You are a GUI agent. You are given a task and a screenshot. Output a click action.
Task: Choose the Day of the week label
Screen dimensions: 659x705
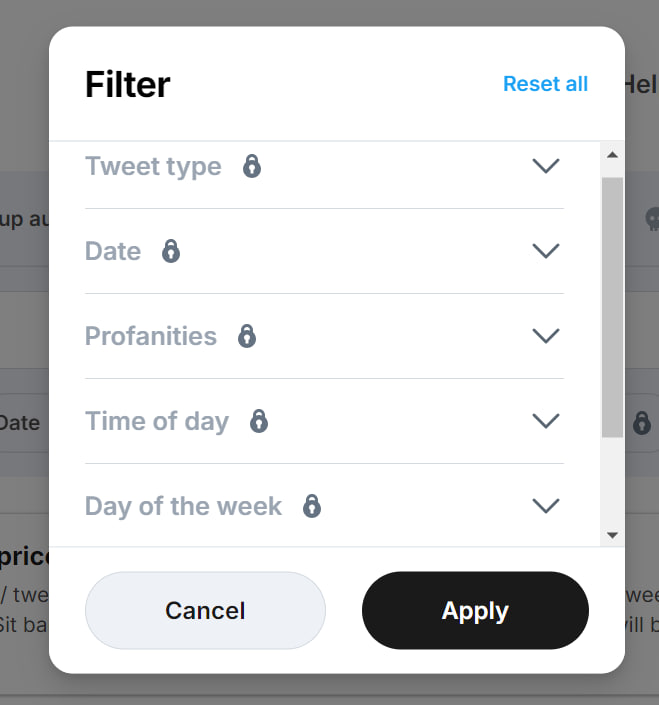coord(183,506)
